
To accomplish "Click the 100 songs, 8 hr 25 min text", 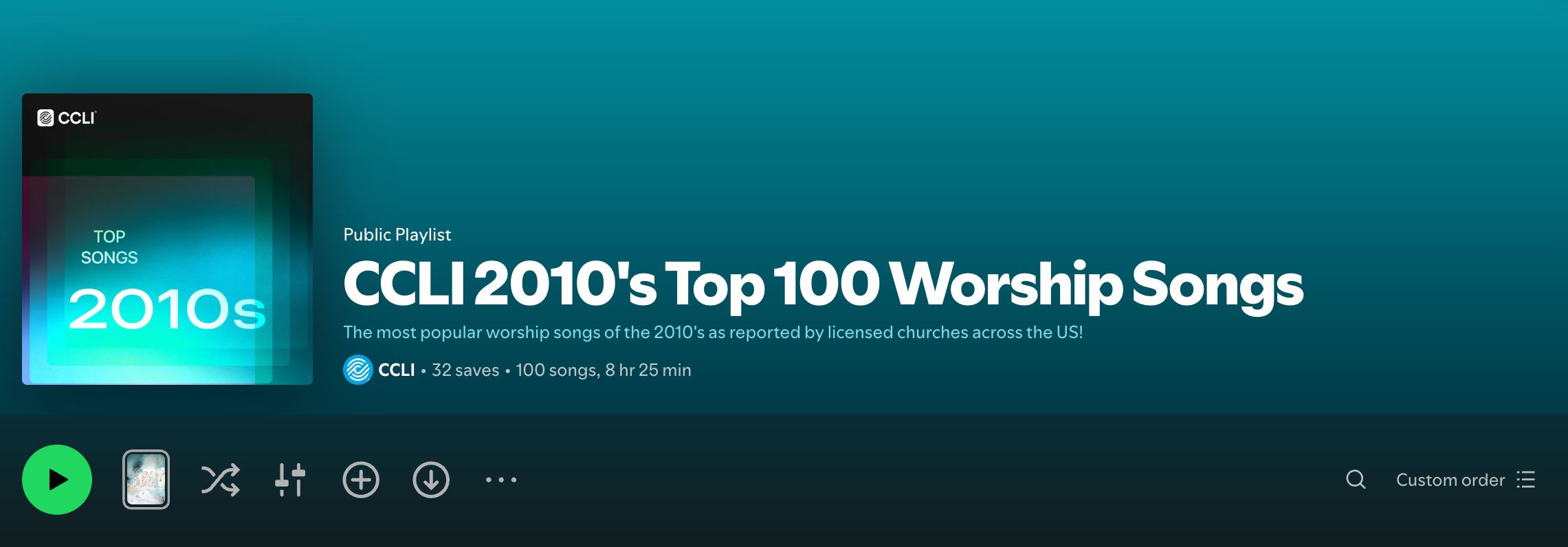I will click(x=604, y=370).
